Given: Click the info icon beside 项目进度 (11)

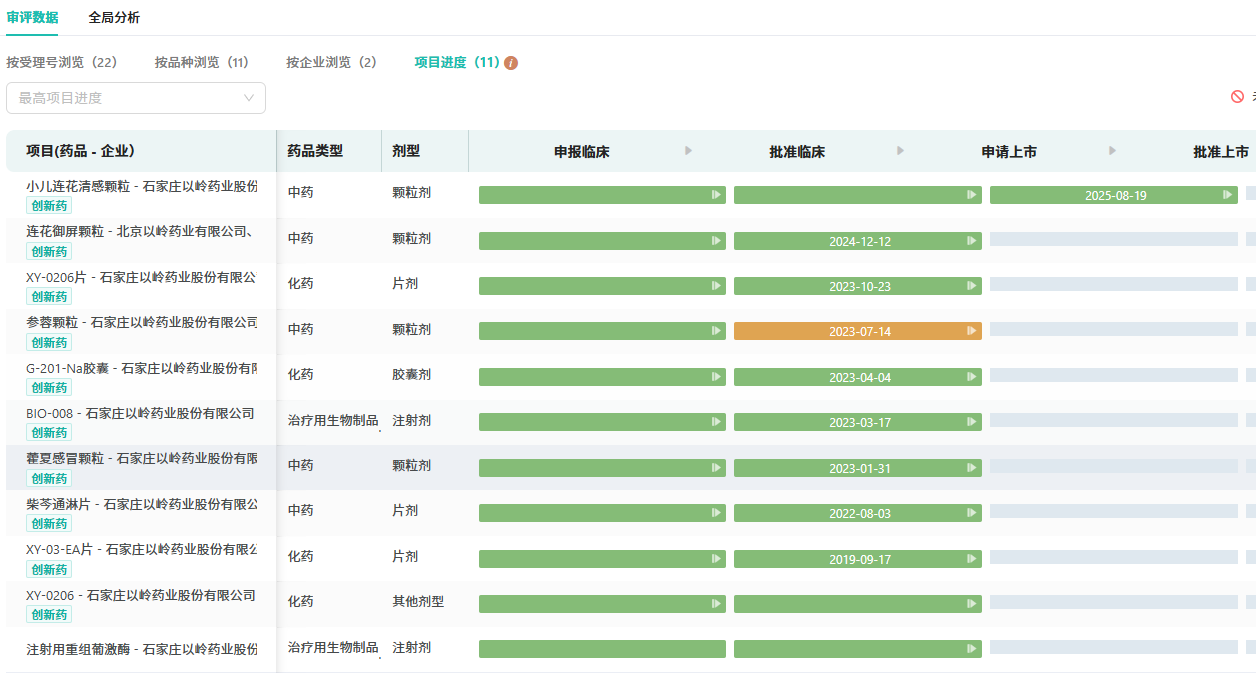Looking at the screenshot, I should click(x=511, y=63).
